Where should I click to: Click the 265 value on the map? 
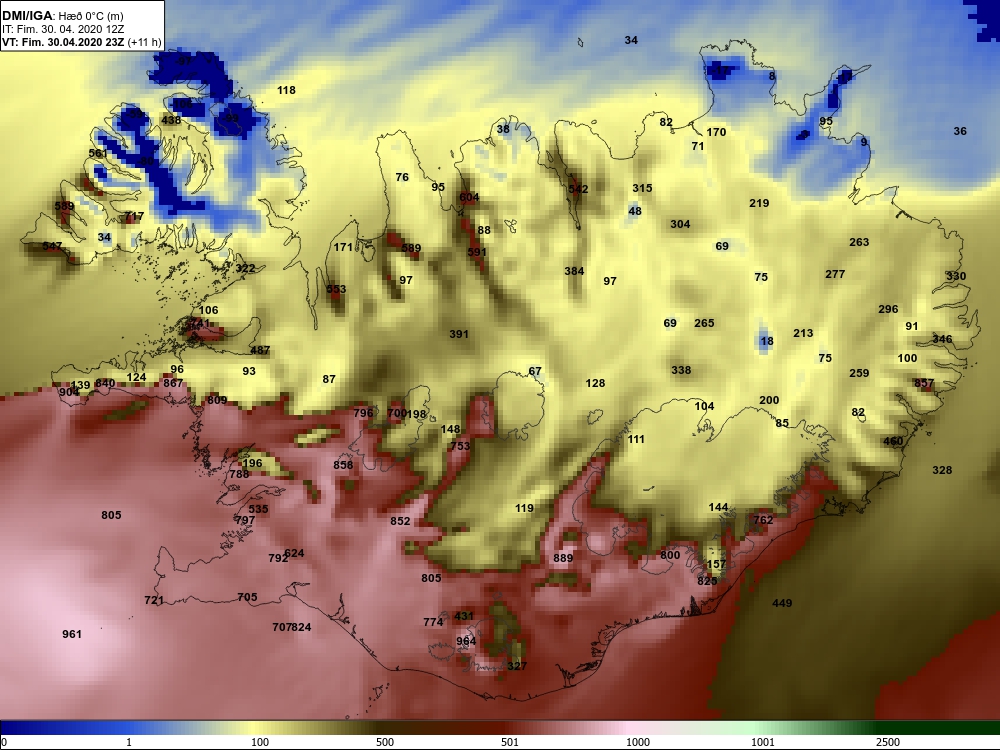(x=704, y=323)
